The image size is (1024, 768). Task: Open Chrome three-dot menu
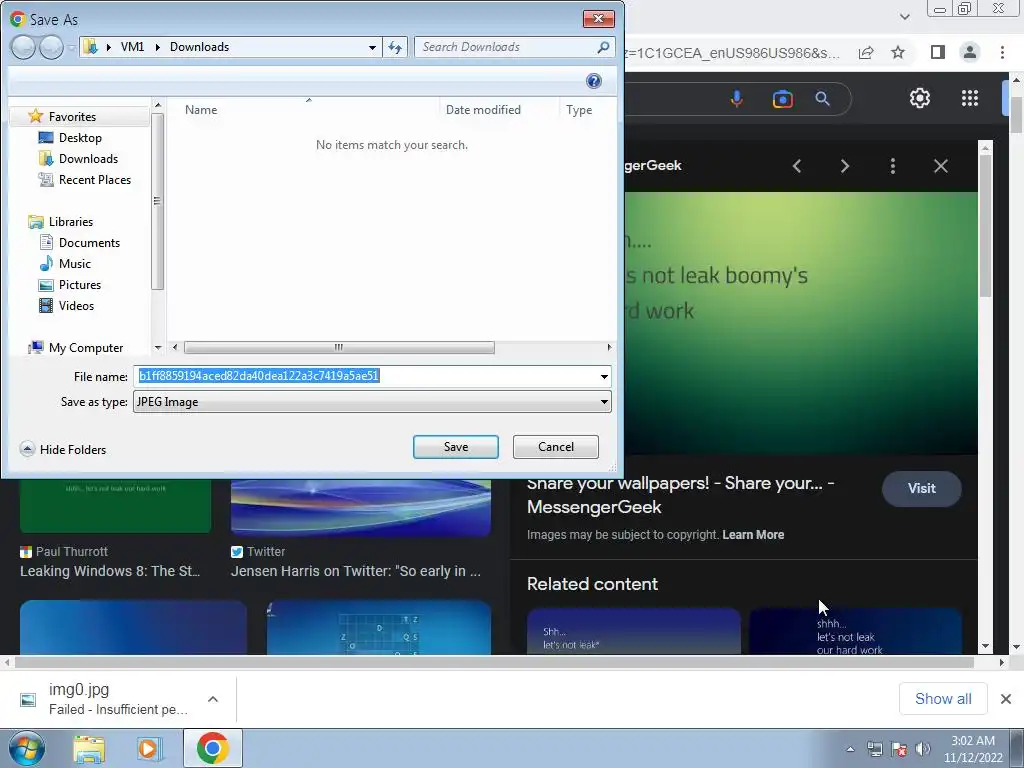click(x=1002, y=52)
